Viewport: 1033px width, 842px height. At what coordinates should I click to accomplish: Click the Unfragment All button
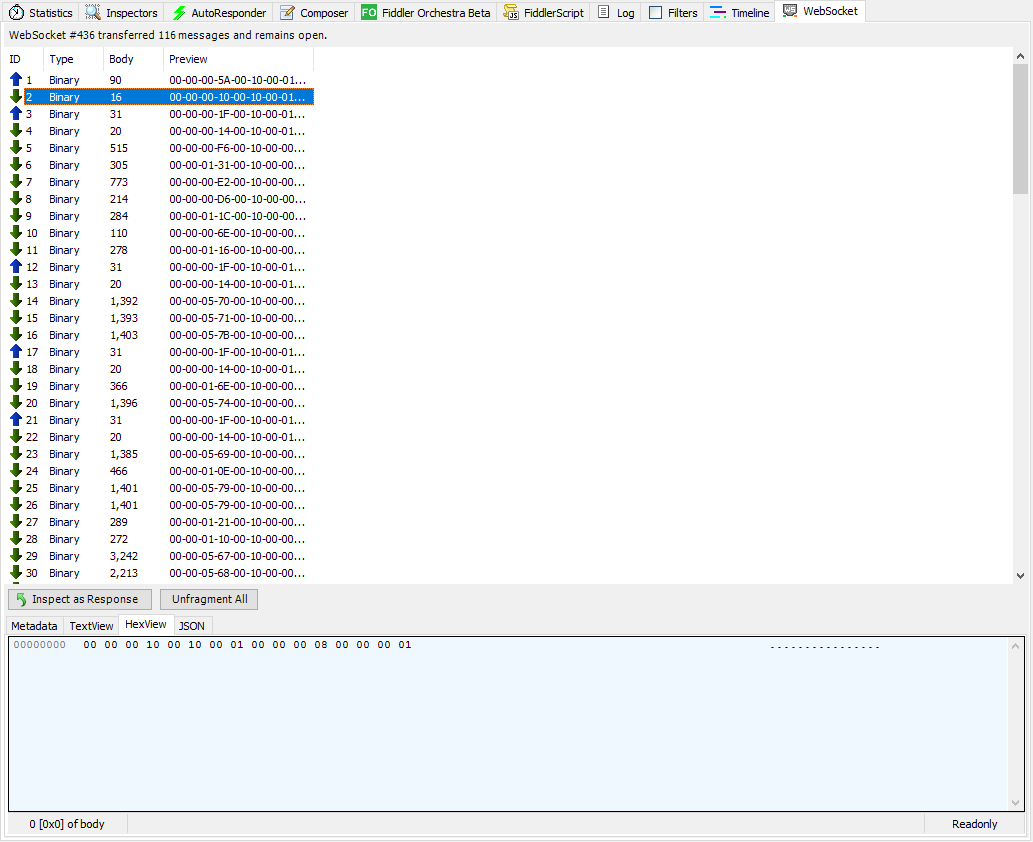click(209, 599)
